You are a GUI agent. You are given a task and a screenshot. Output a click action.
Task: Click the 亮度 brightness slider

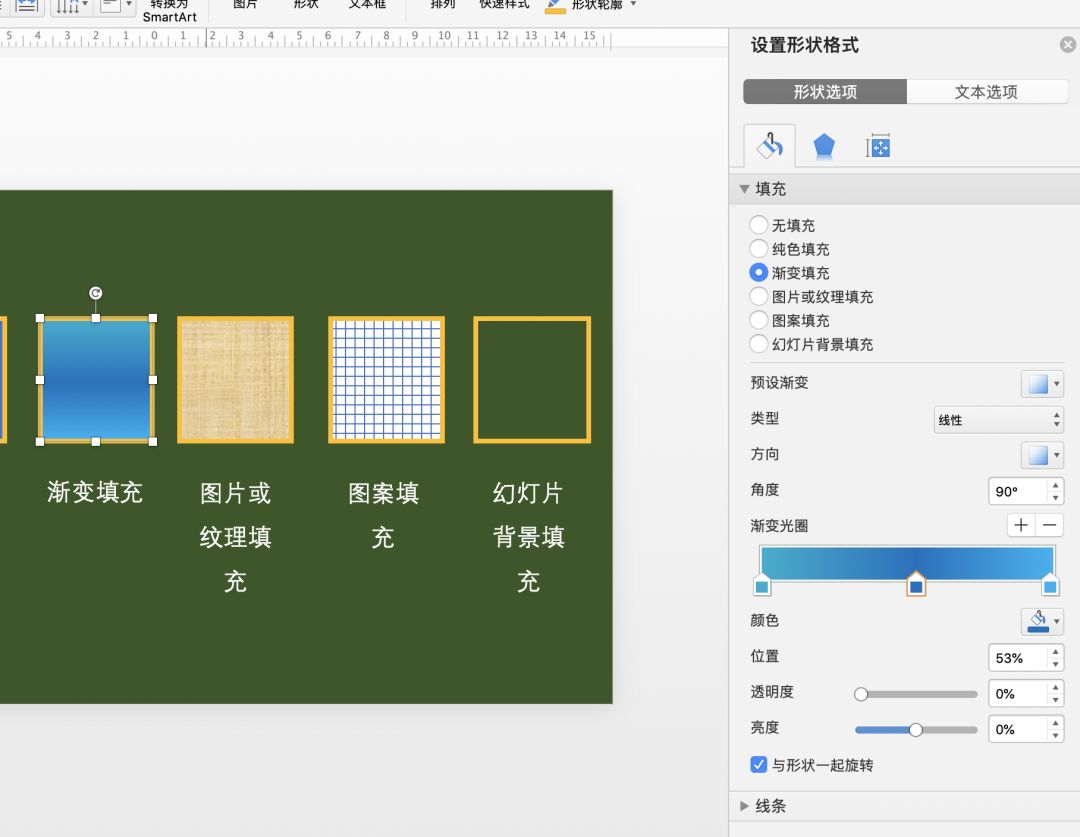click(916, 730)
